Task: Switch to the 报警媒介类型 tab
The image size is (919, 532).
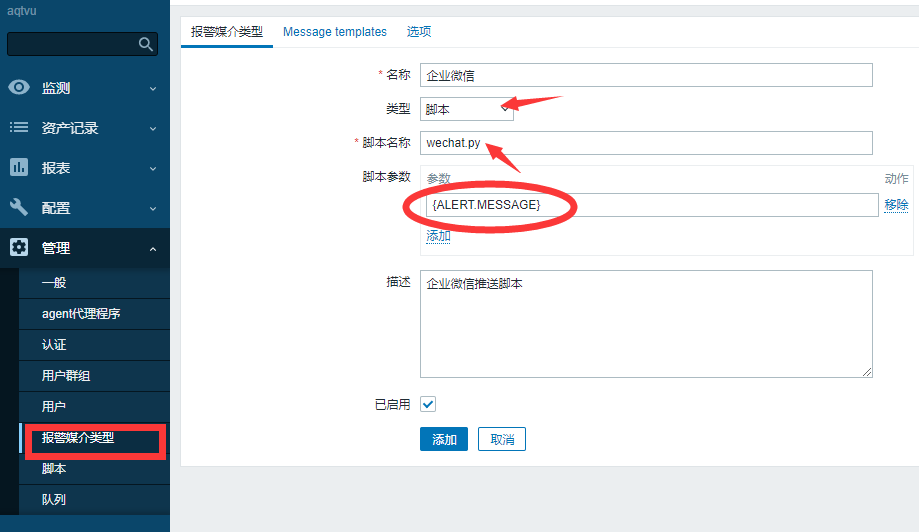Action: (227, 32)
